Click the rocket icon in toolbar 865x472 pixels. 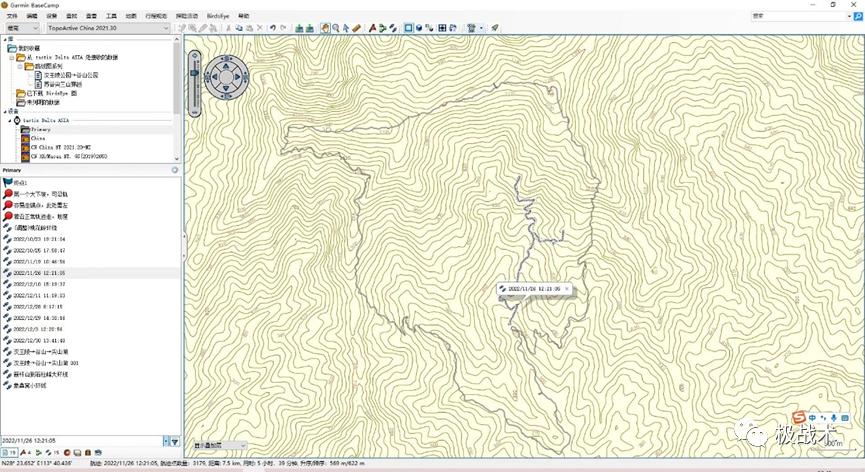coord(494,28)
